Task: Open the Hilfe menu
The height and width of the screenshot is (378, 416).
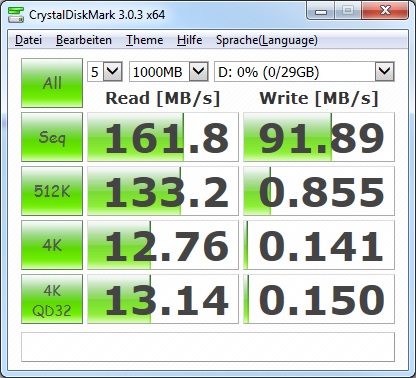Action: (x=189, y=40)
